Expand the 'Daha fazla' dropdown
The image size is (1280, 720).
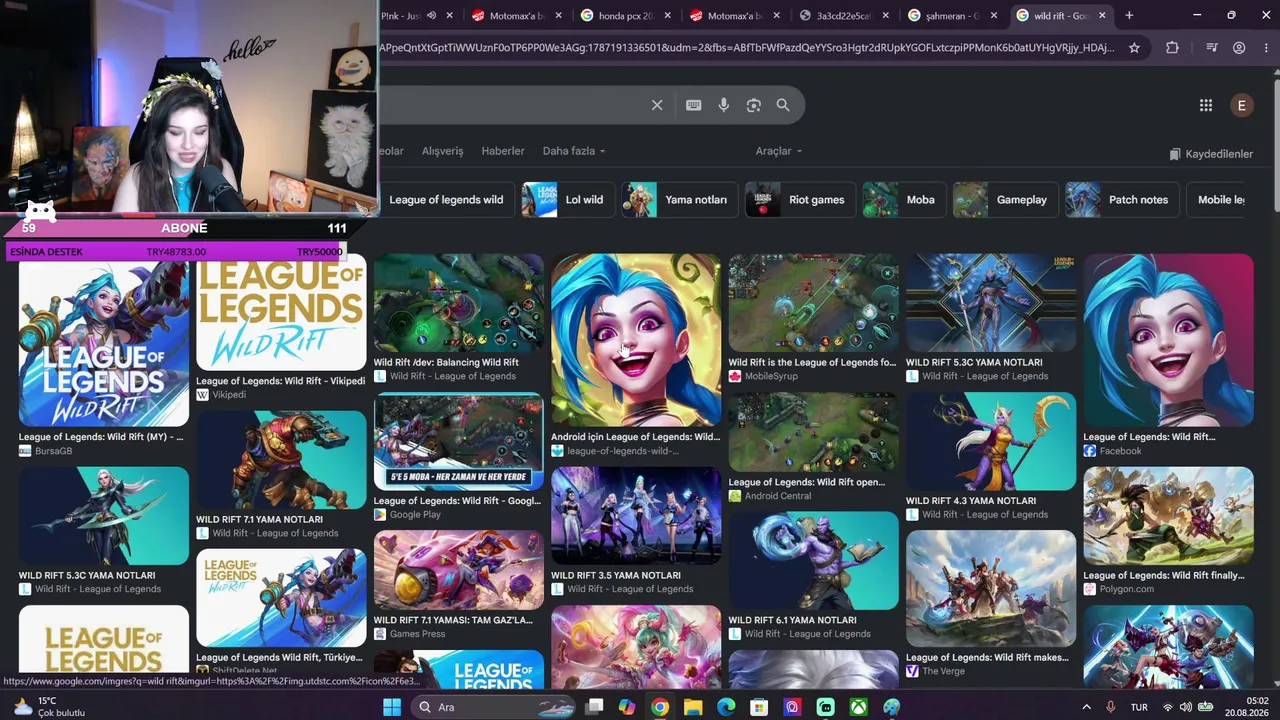[x=574, y=151]
